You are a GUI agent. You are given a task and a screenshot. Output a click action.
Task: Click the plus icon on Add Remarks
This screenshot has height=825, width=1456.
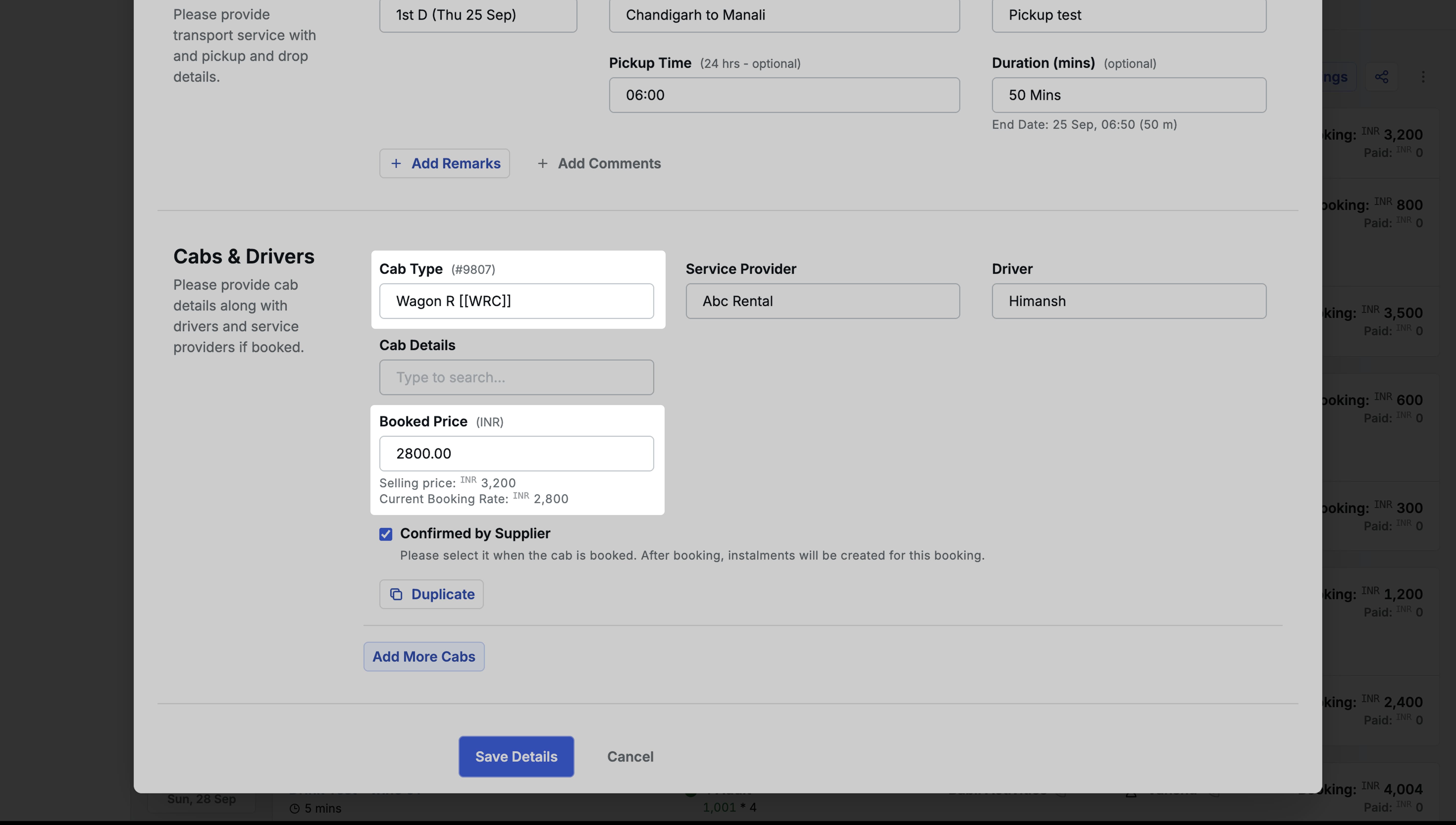pos(396,164)
